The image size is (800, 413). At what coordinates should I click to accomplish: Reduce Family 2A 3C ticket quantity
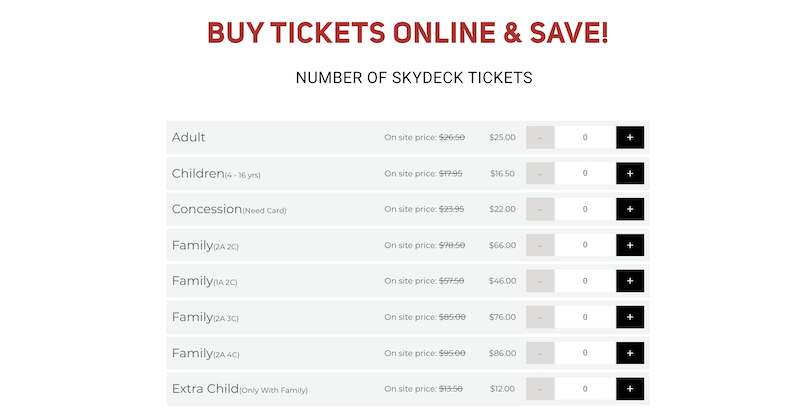(x=540, y=317)
